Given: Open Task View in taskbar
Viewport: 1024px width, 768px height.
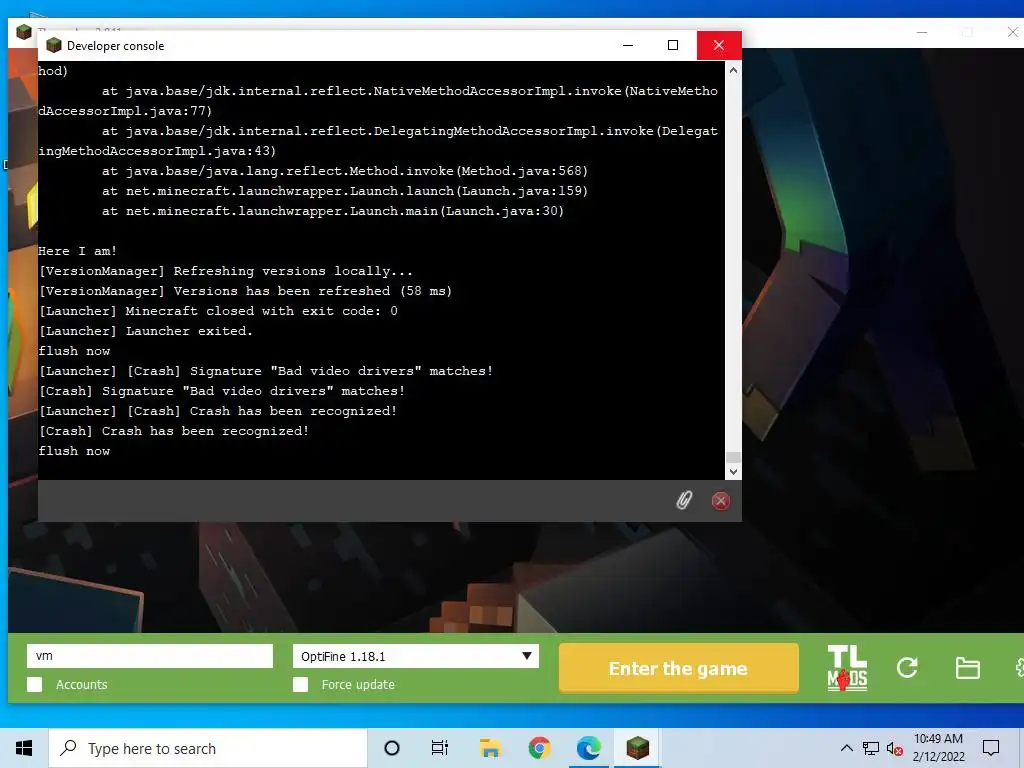Looking at the screenshot, I should (440, 748).
